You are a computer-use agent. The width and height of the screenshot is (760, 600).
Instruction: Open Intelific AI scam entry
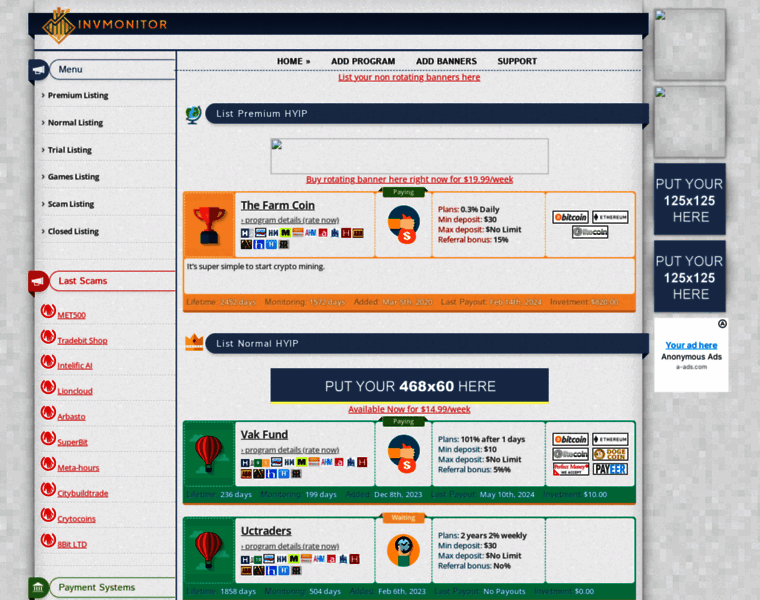(75, 366)
